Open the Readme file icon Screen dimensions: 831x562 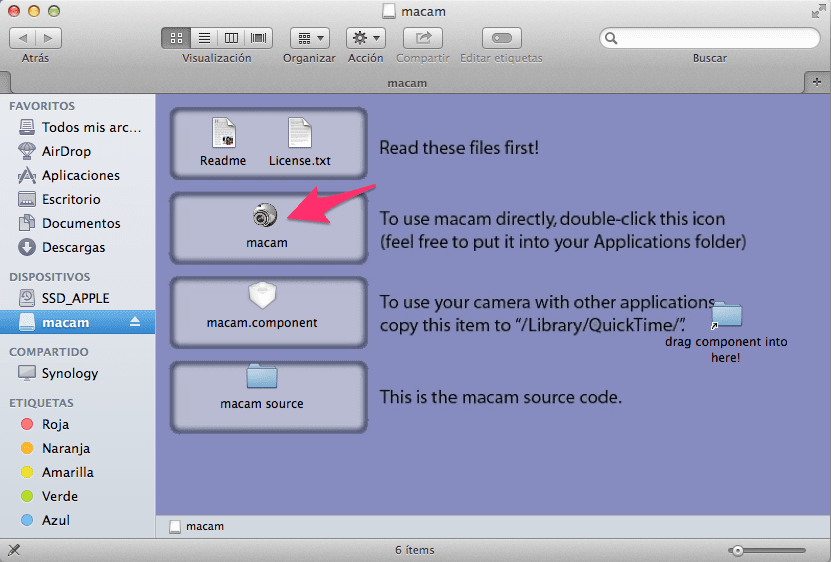pyautogui.click(x=222, y=133)
